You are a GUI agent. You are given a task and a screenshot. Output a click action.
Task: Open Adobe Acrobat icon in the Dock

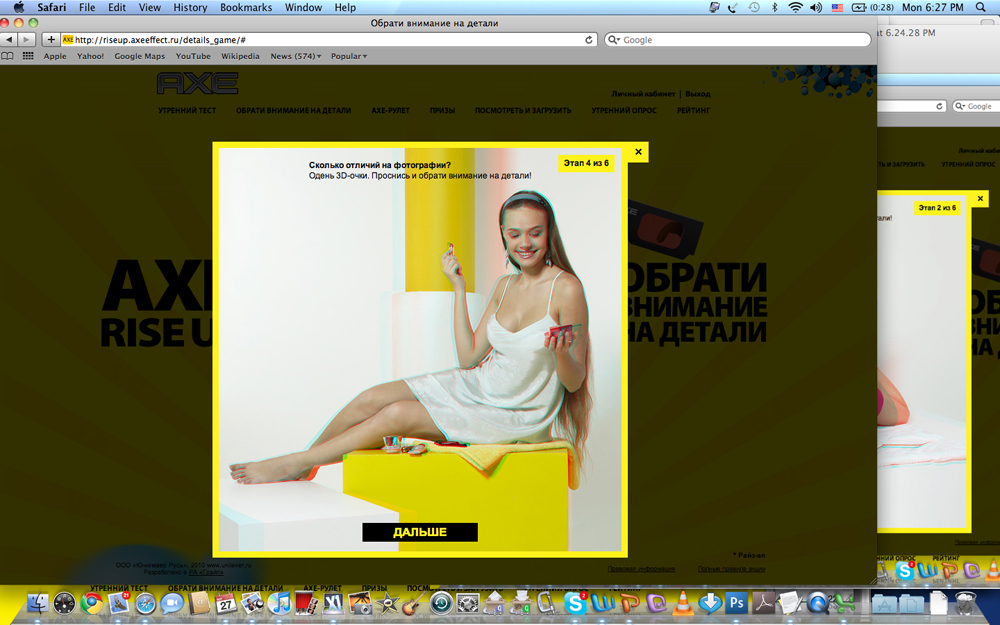pos(763,603)
